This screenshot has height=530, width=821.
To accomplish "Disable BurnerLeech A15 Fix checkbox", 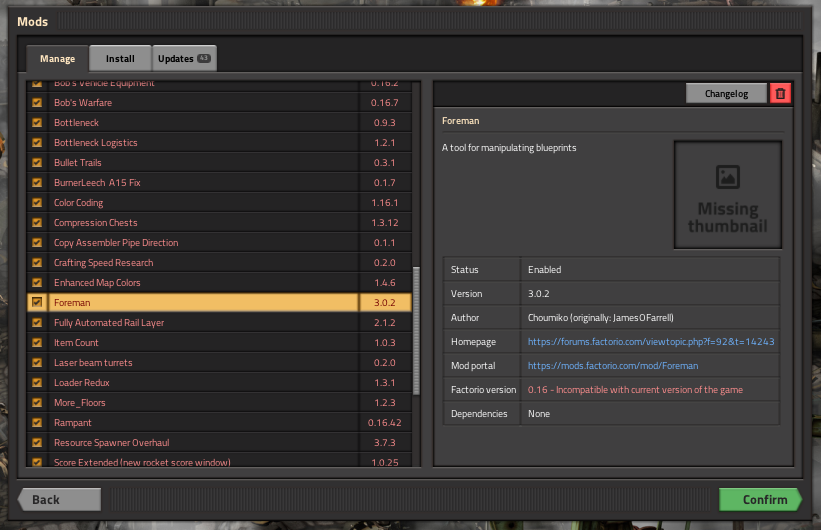I will [x=37, y=183].
